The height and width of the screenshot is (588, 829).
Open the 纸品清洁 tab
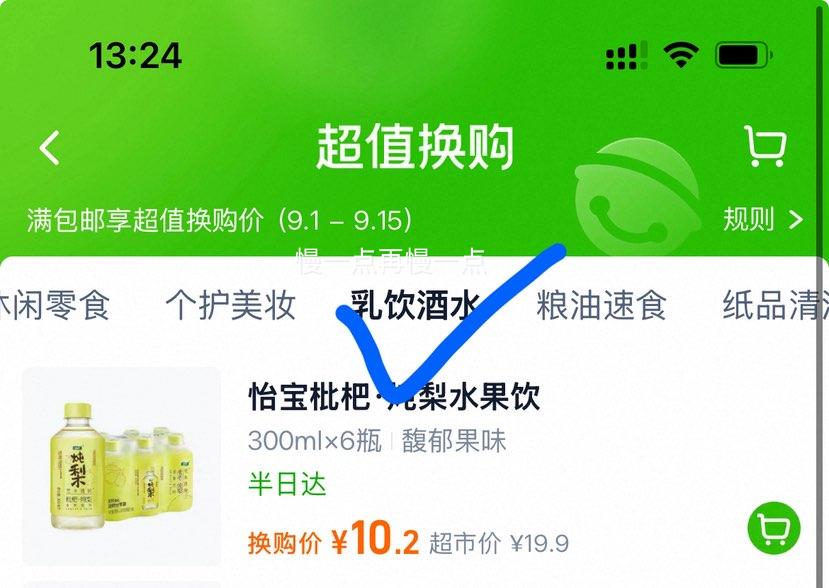[x=775, y=306]
